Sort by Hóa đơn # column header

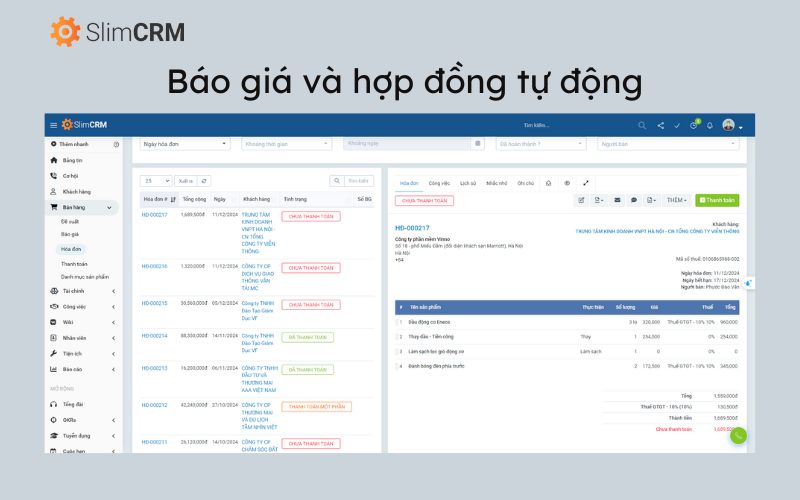(x=159, y=199)
